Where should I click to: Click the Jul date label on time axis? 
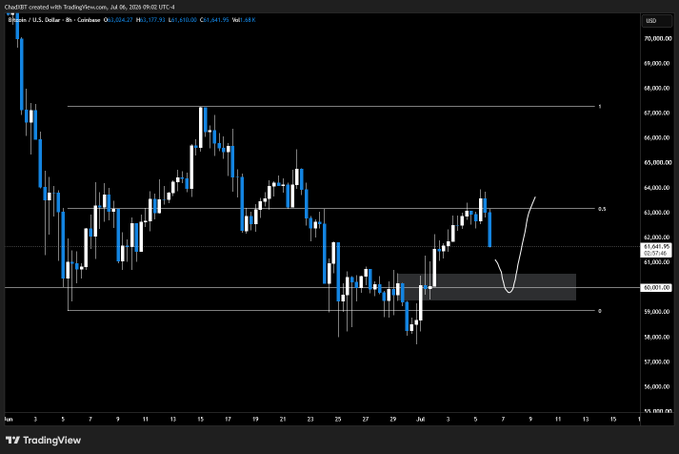point(420,419)
